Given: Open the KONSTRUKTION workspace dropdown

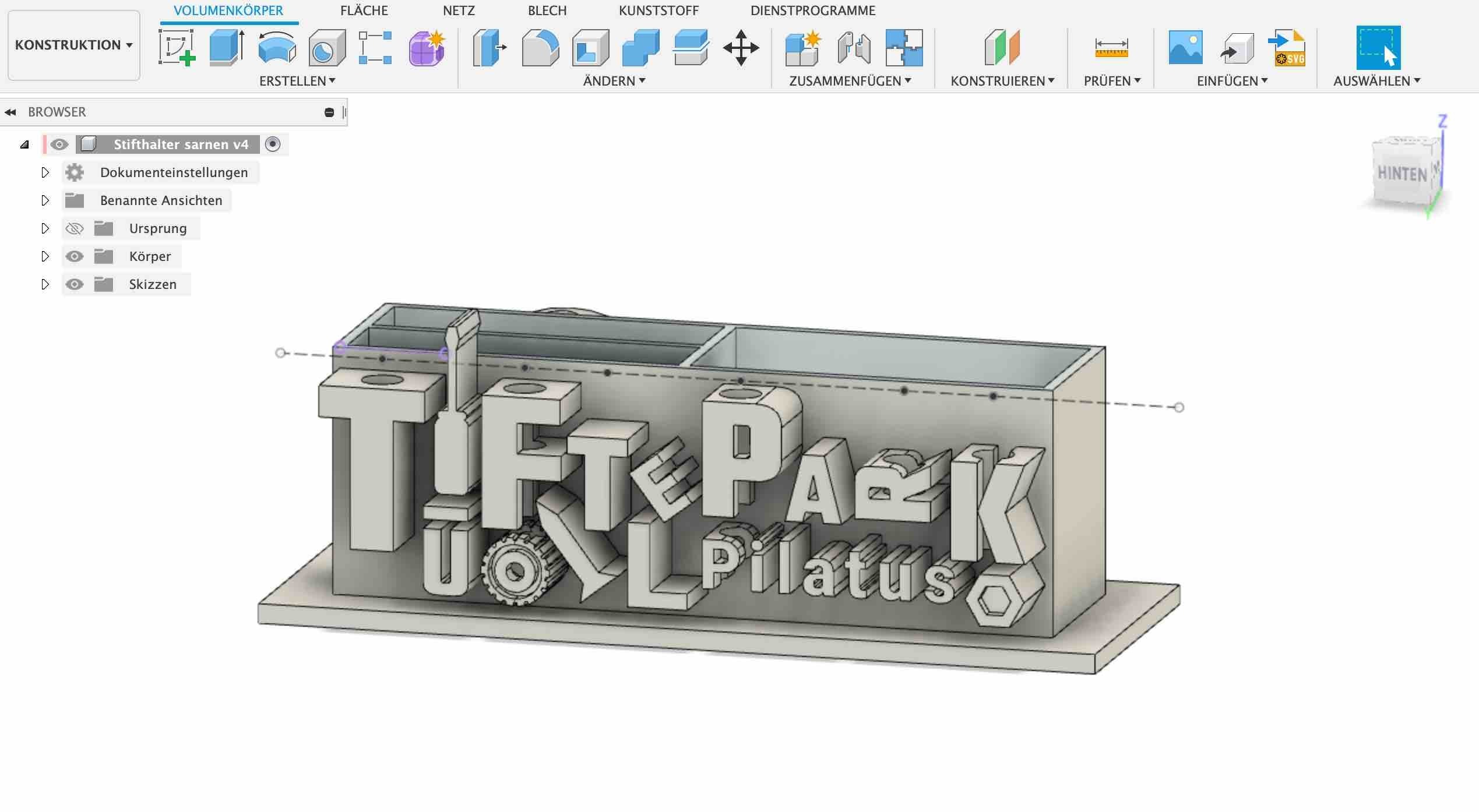Looking at the screenshot, I should pos(73,45).
